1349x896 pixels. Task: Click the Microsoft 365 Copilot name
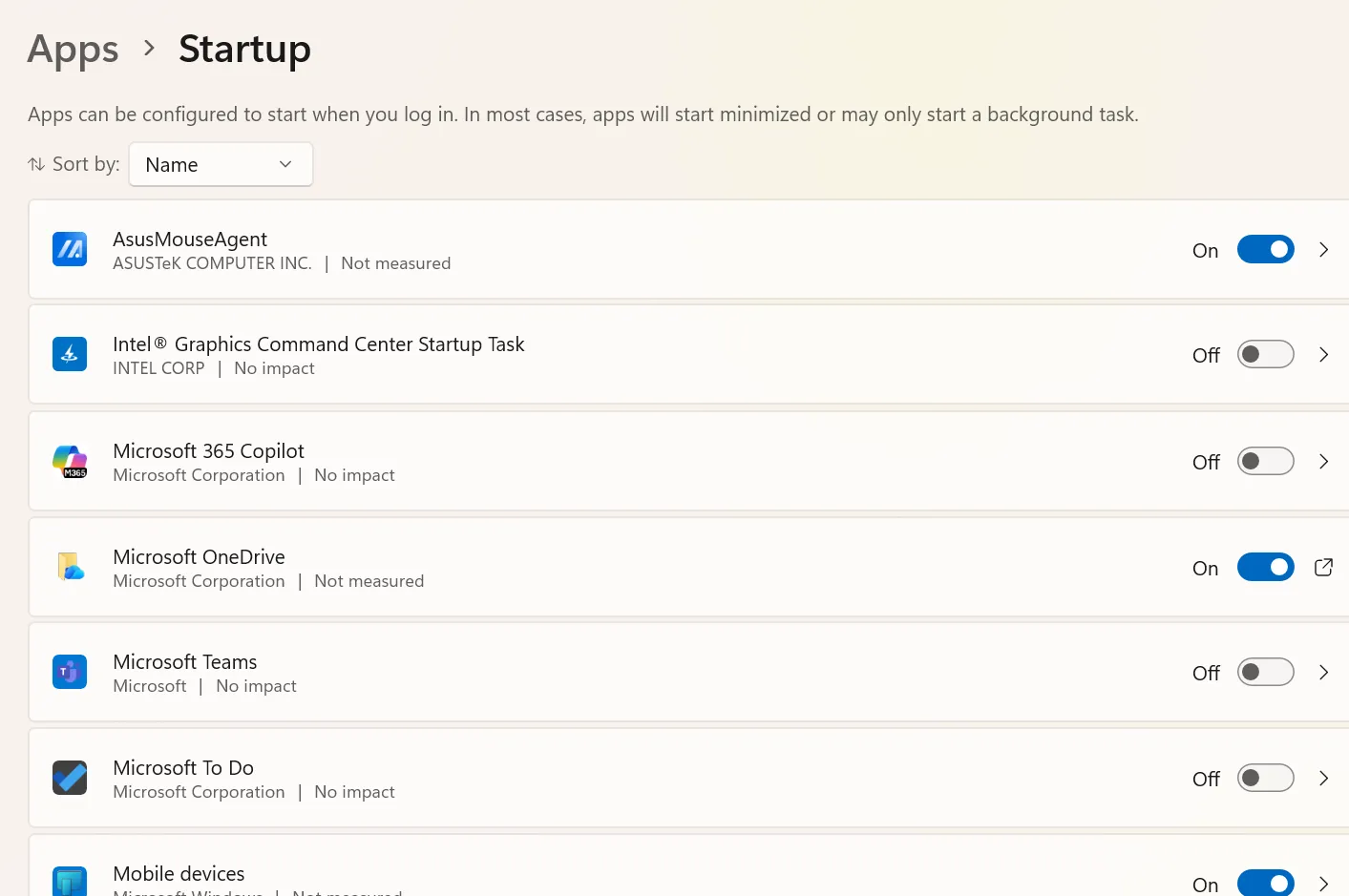click(208, 450)
